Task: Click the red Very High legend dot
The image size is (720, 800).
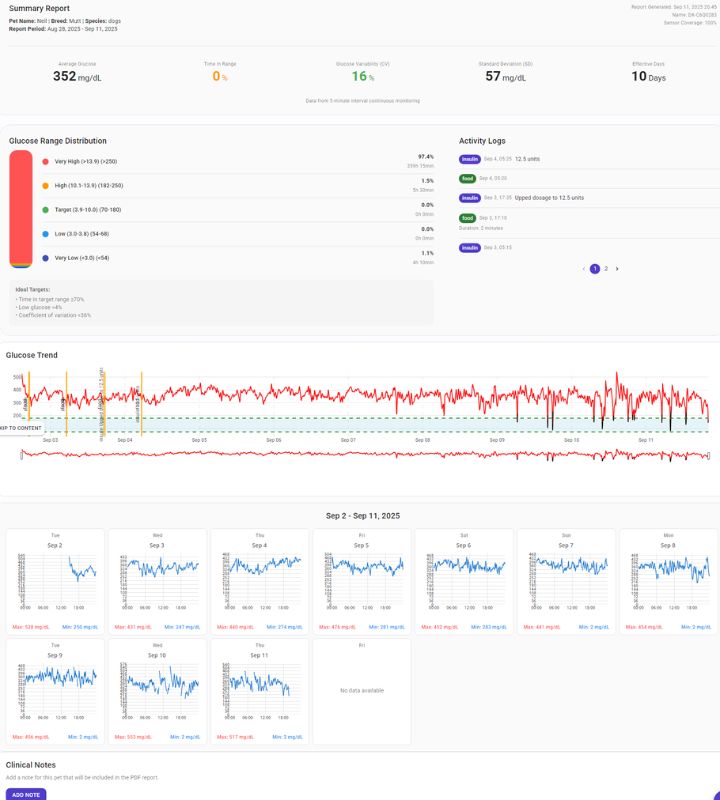Action: [x=45, y=161]
